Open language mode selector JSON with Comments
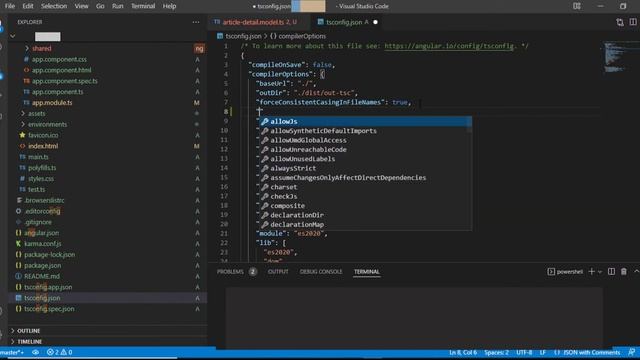The height and width of the screenshot is (360, 640). [x=591, y=352]
